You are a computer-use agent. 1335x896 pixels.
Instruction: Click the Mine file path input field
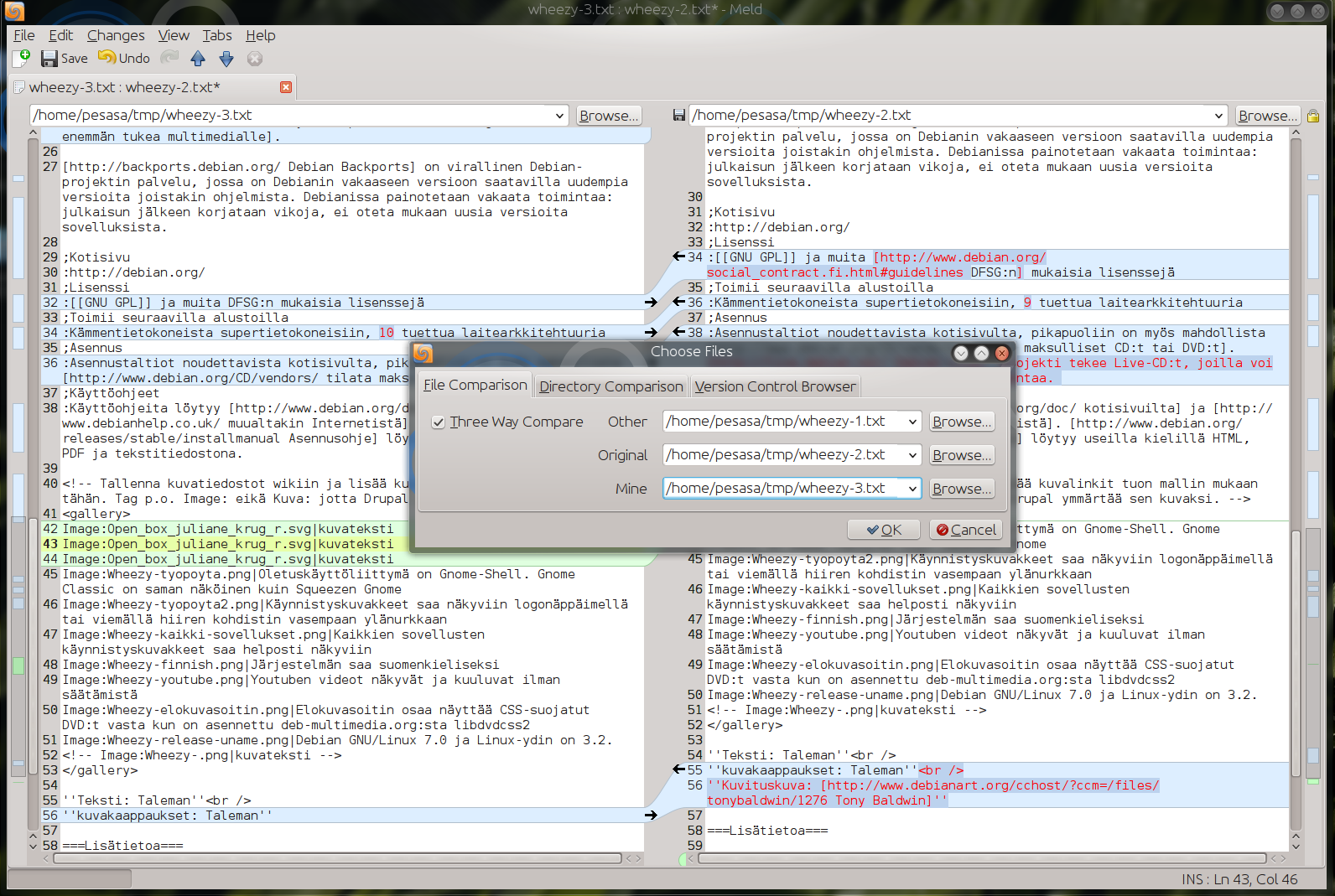pos(783,489)
